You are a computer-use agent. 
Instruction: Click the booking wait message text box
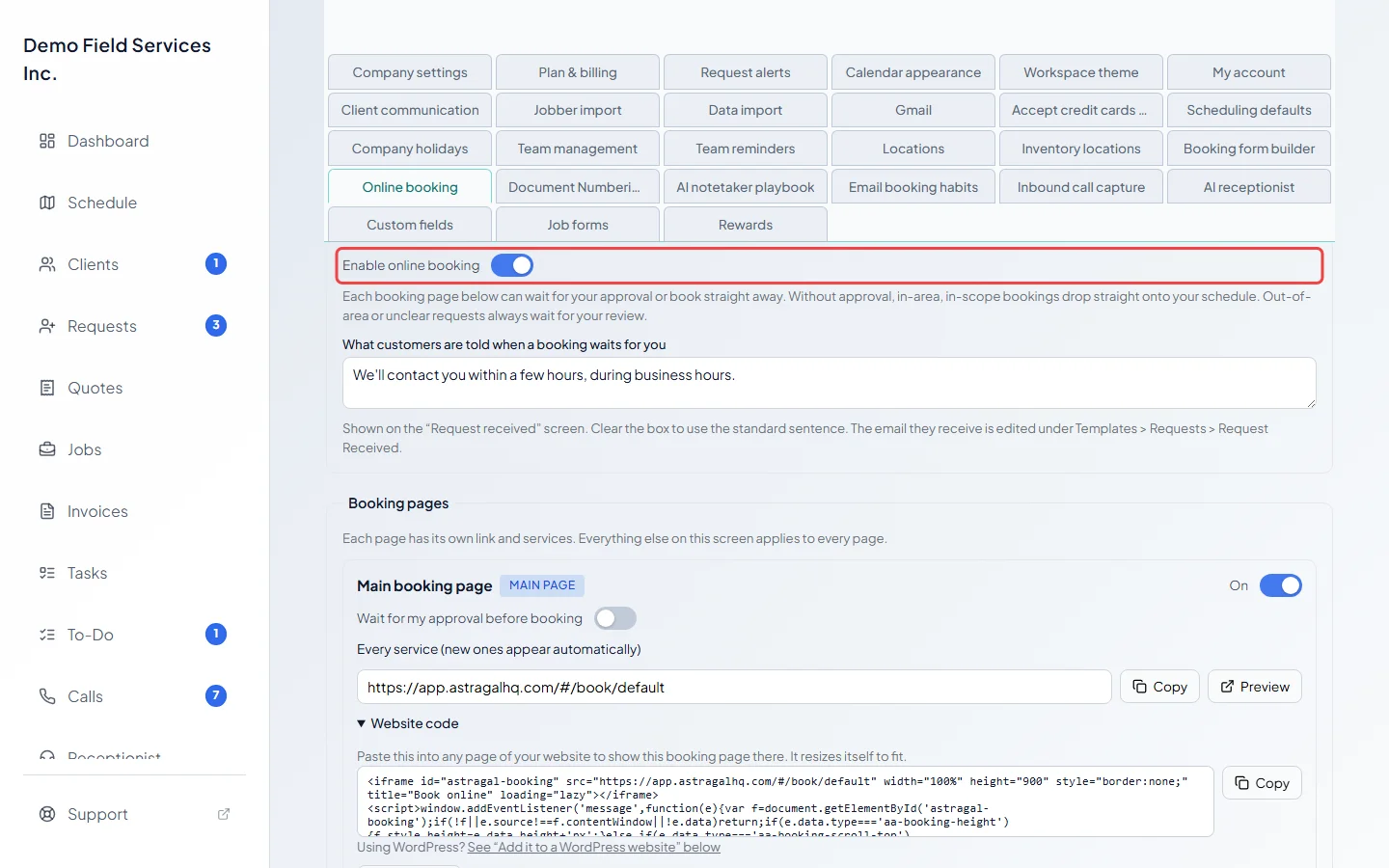click(830, 383)
